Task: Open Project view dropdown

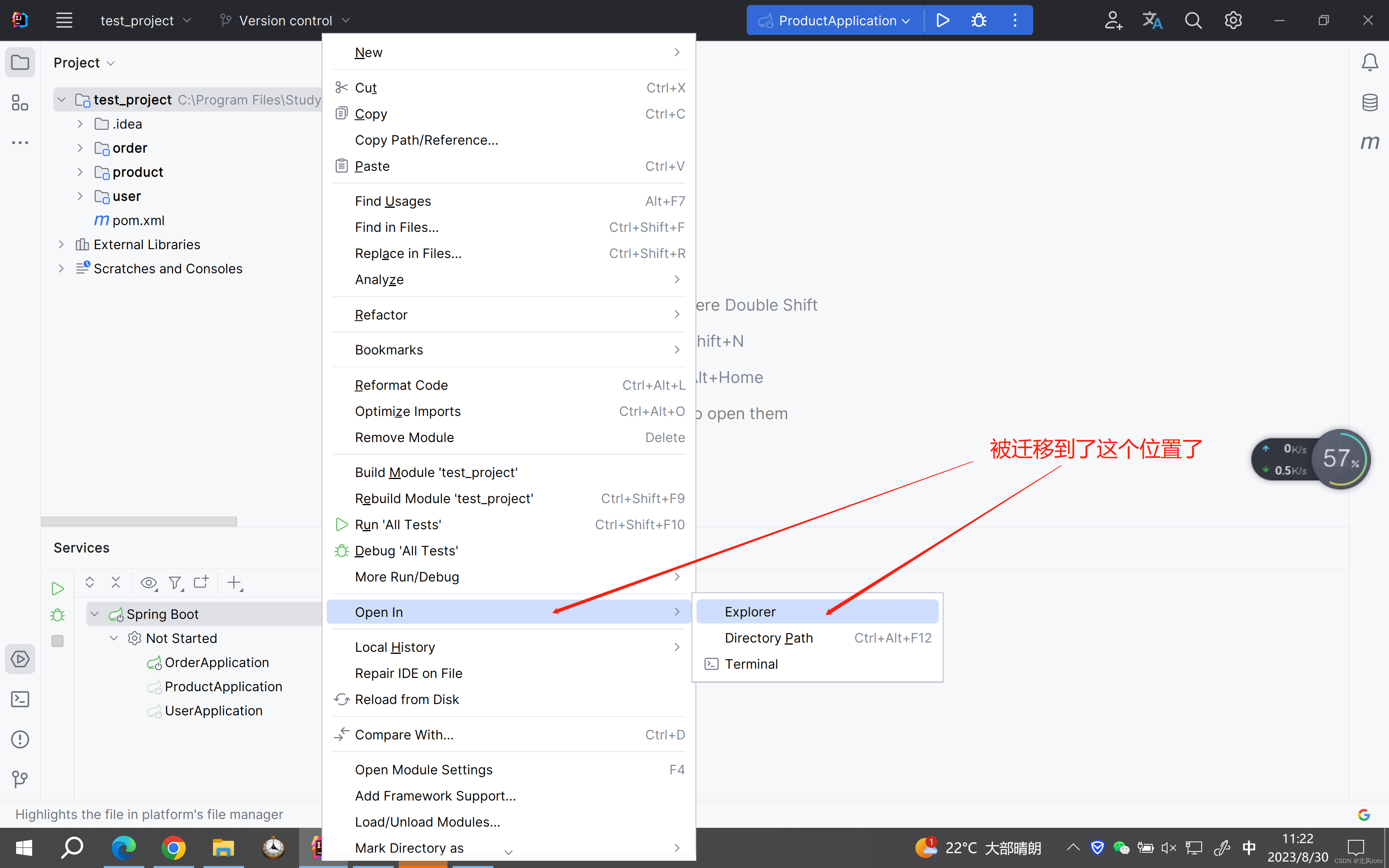Action: tap(84, 63)
